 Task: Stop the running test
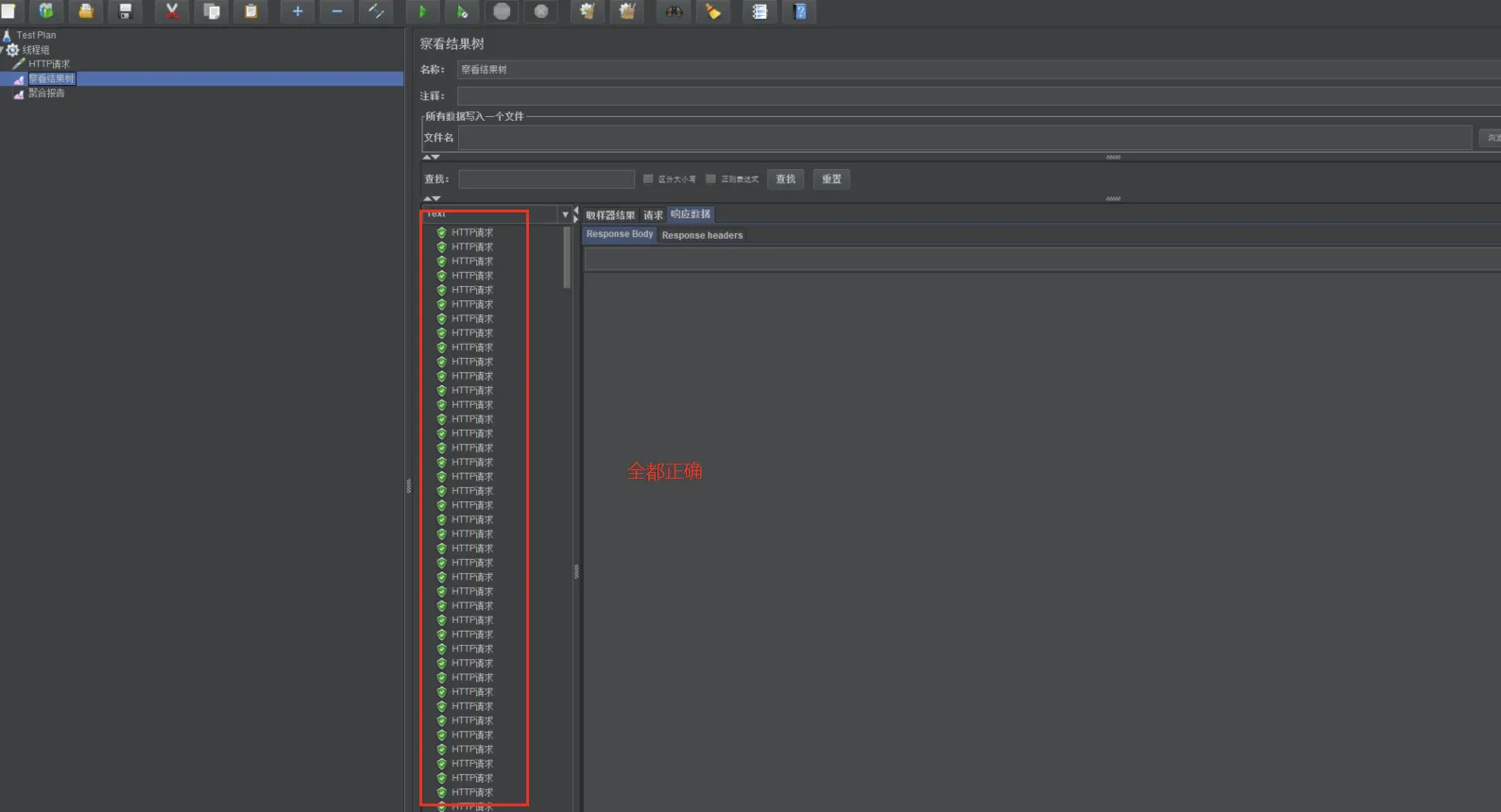502,11
